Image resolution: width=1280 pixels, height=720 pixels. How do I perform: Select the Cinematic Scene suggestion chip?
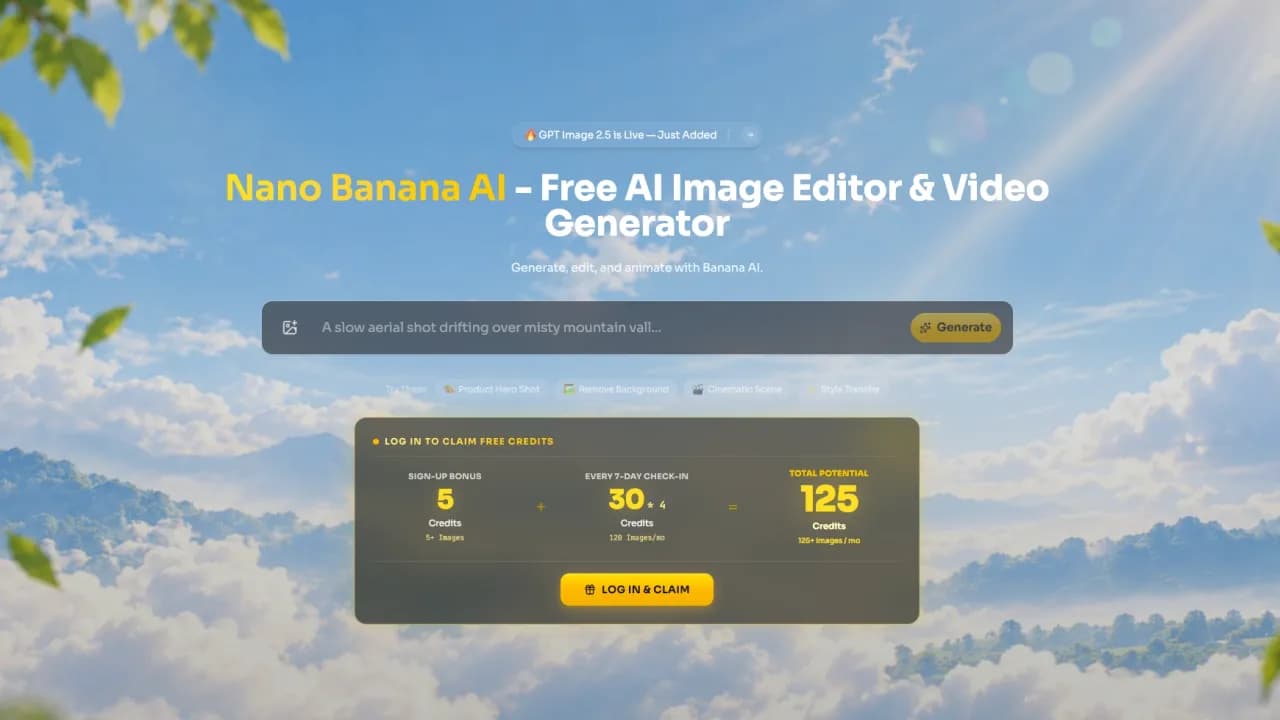tap(737, 389)
